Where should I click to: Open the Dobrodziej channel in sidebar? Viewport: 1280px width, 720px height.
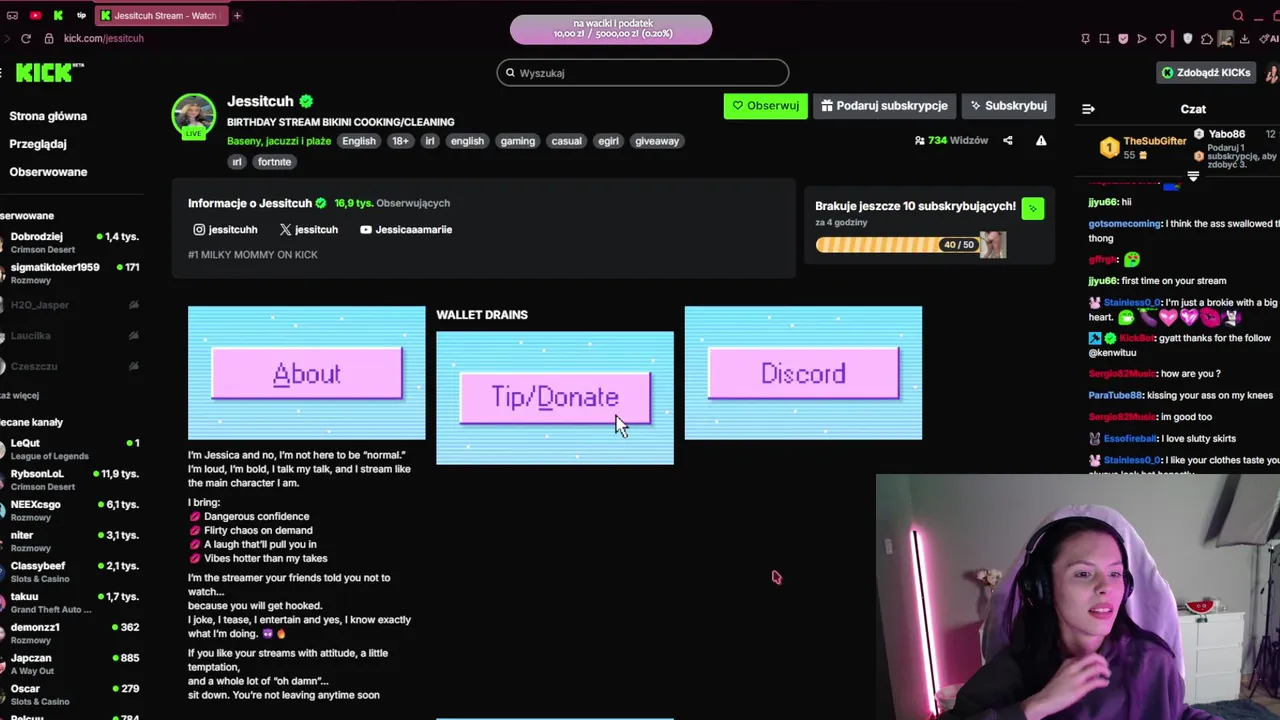pos(70,242)
